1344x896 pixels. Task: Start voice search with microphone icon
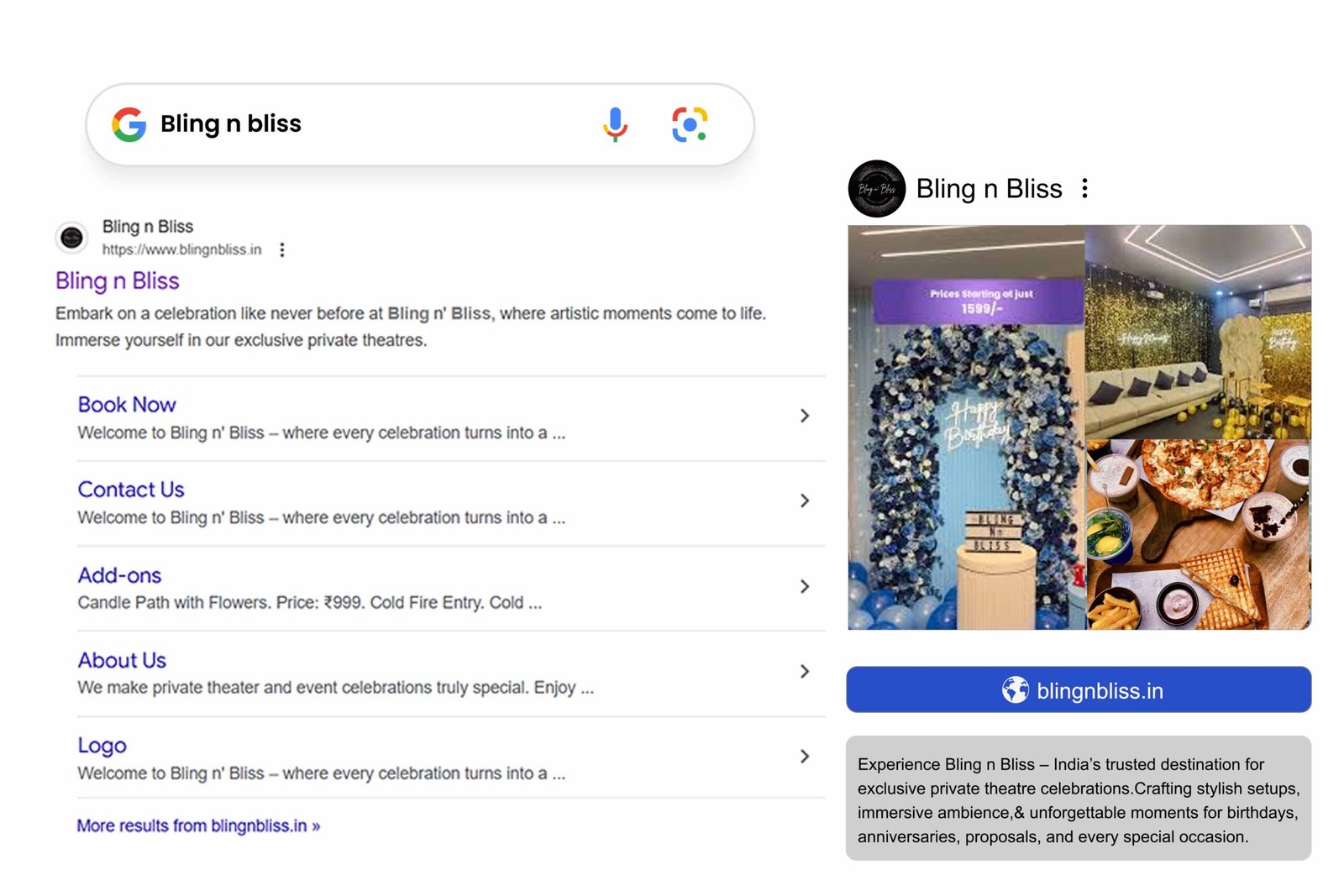(x=615, y=124)
